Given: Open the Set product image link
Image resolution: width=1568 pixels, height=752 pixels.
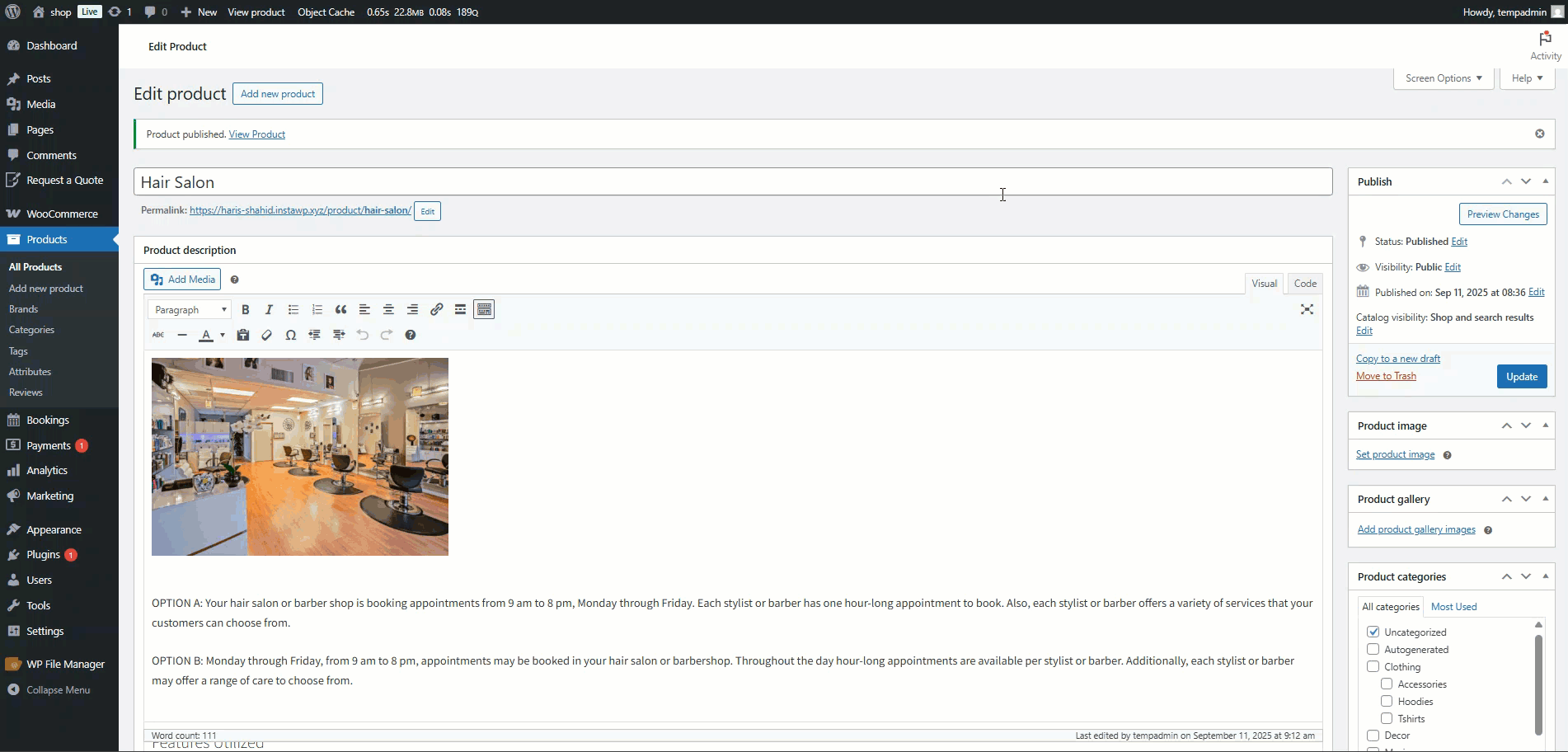Looking at the screenshot, I should tap(1395, 454).
